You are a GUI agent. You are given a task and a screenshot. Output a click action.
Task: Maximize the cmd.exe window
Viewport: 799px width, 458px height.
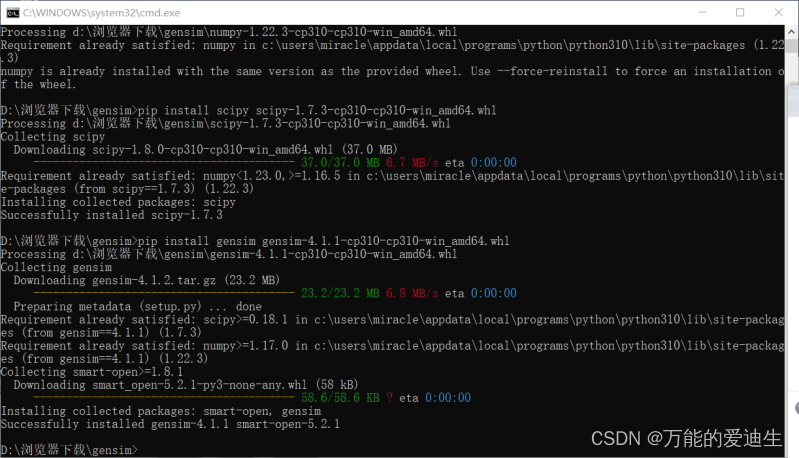point(740,13)
